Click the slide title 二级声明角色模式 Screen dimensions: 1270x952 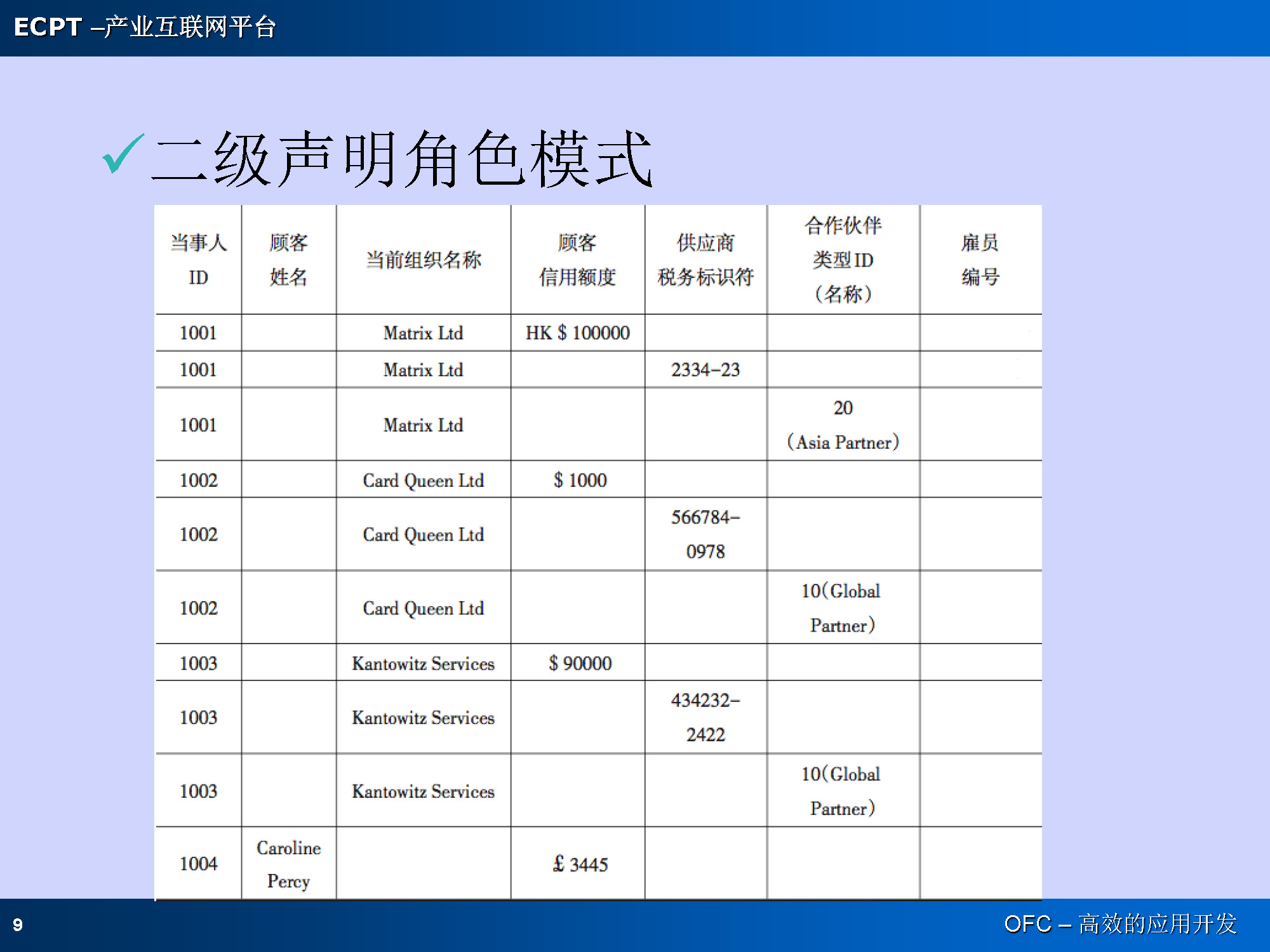click(x=401, y=159)
